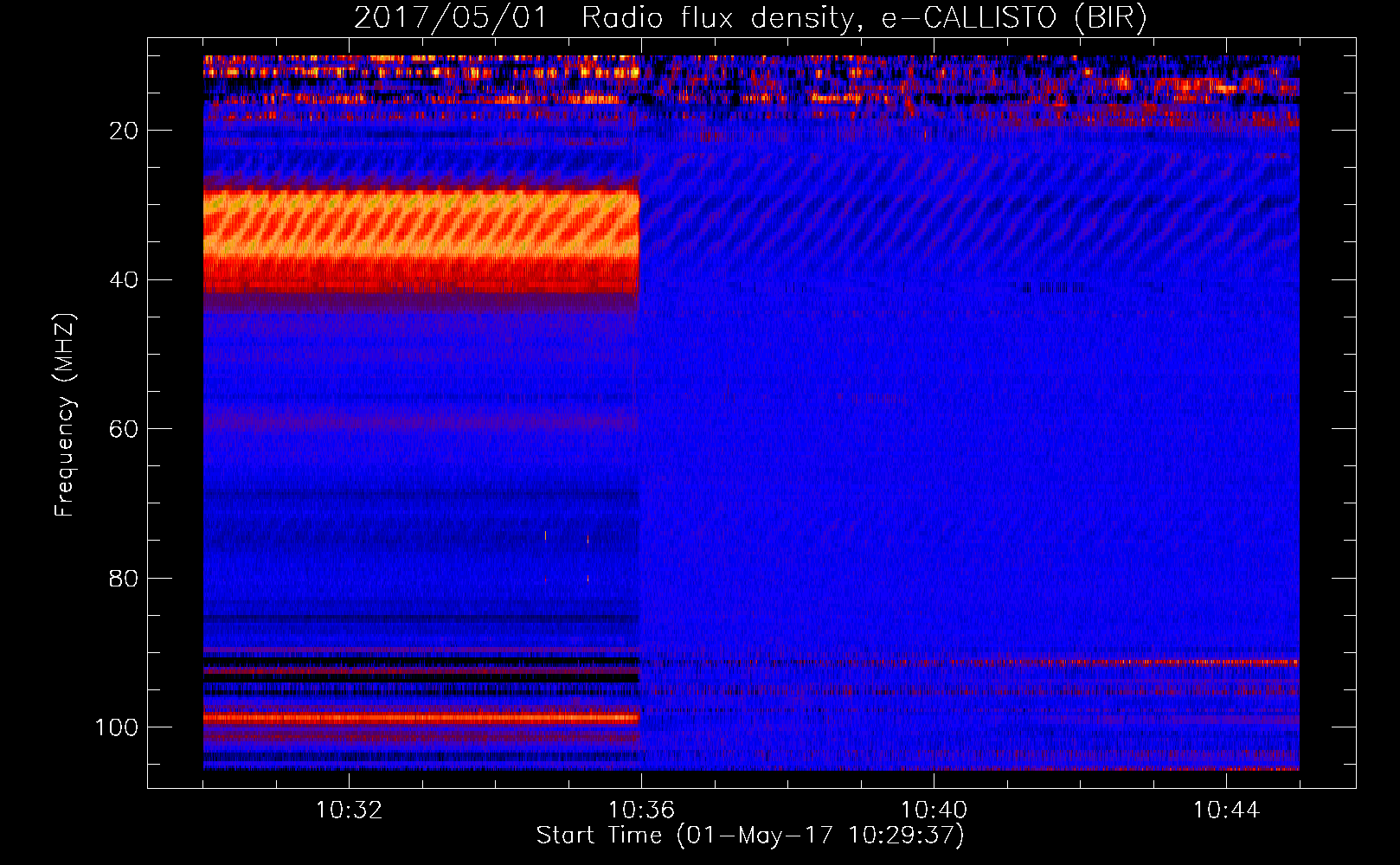This screenshot has width=1400, height=865.
Task: Click the '80' frequency tick label
Action: (124, 579)
